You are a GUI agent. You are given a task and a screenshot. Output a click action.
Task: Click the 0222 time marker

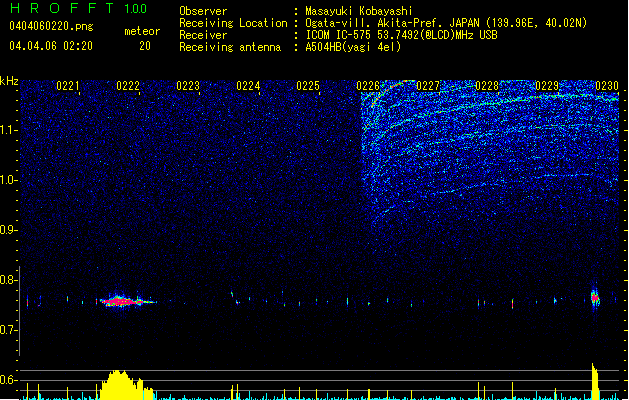(x=128, y=86)
